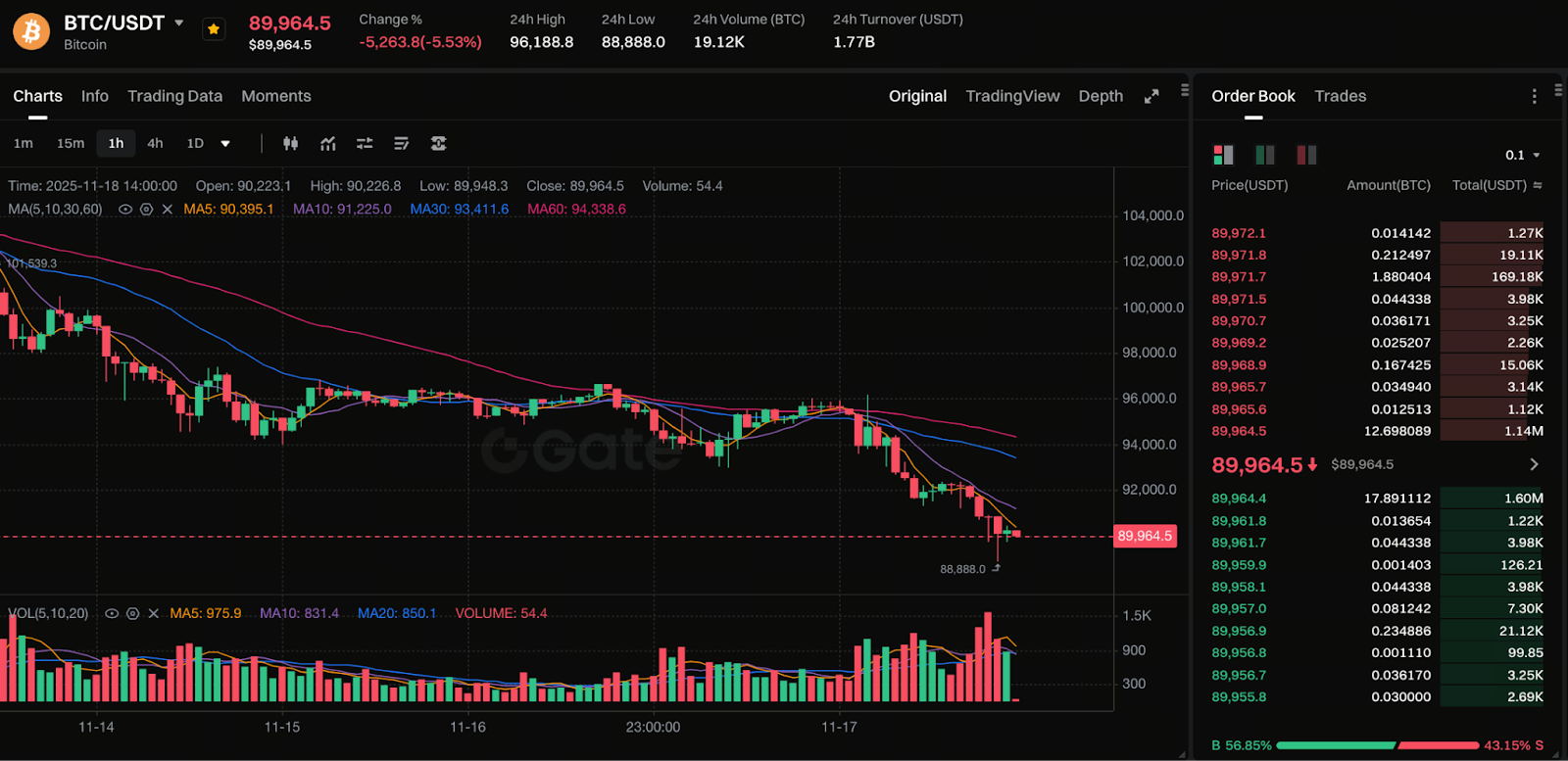Viewport: 1568px width, 761px height.
Task: Click the Amount(BTC) column header
Action: pyautogui.click(x=1389, y=185)
